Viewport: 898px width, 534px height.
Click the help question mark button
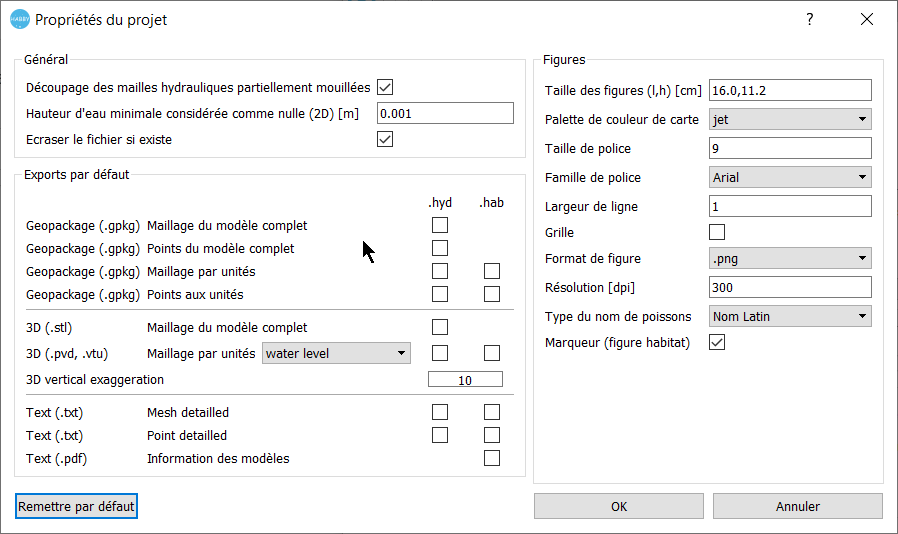pyautogui.click(x=810, y=19)
